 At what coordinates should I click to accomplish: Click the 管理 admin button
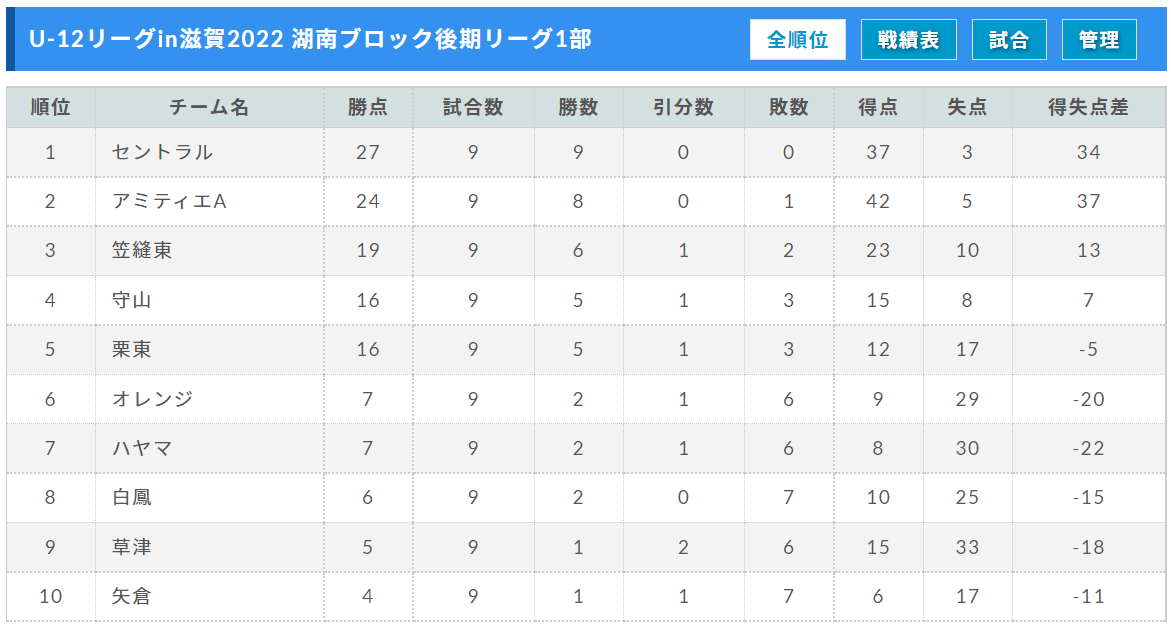1099,40
